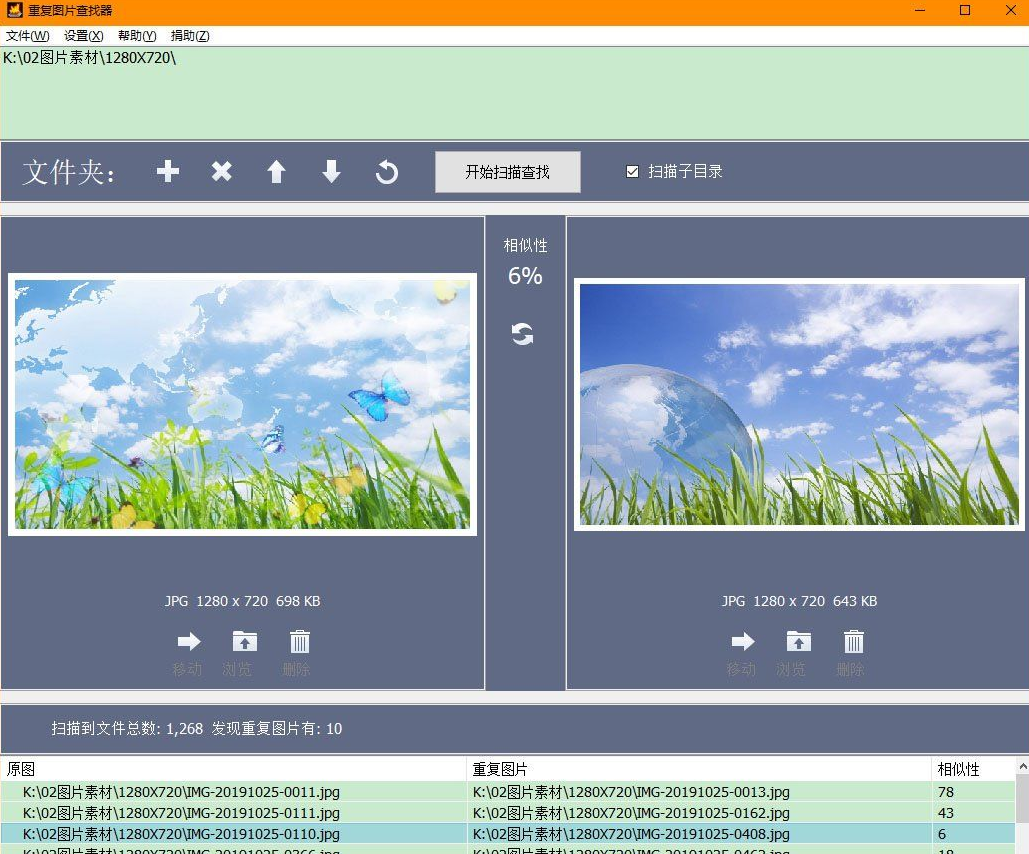Viewport: 1029px width, 854px height.
Task: Swap the compared images with the center icon
Action: [x=523, y=334]
